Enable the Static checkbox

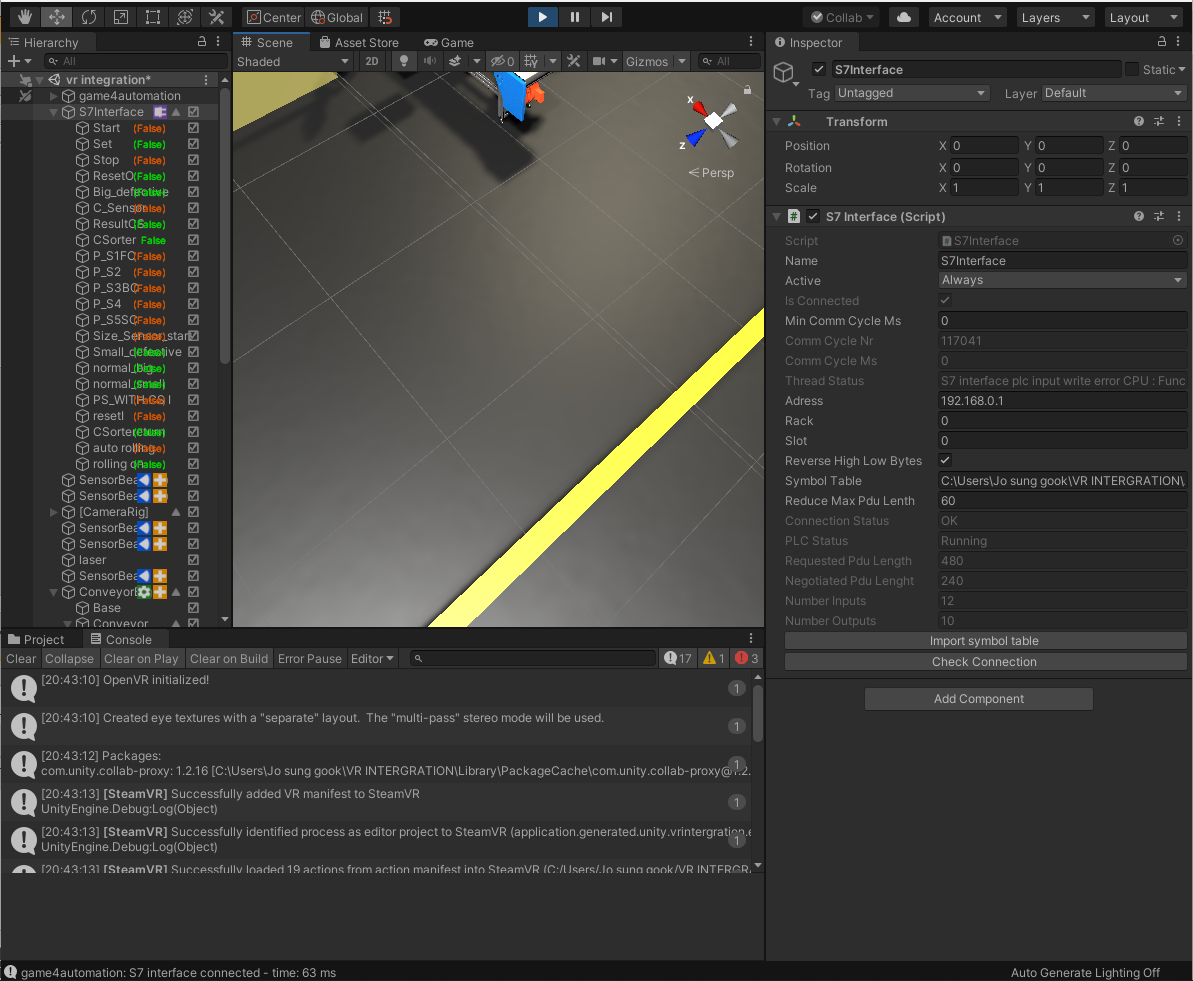tap(1131, 69)
